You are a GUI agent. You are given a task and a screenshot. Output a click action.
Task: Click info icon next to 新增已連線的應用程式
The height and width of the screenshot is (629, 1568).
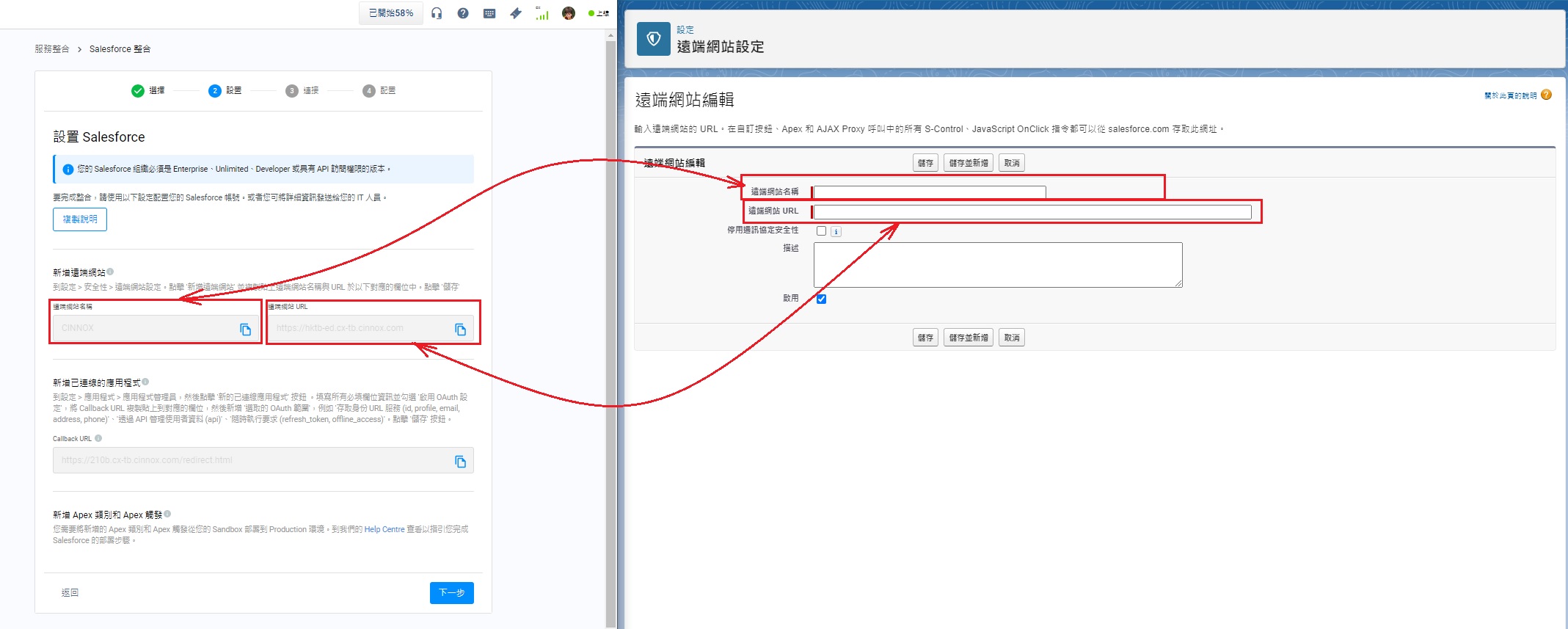[x=146, y=382]
